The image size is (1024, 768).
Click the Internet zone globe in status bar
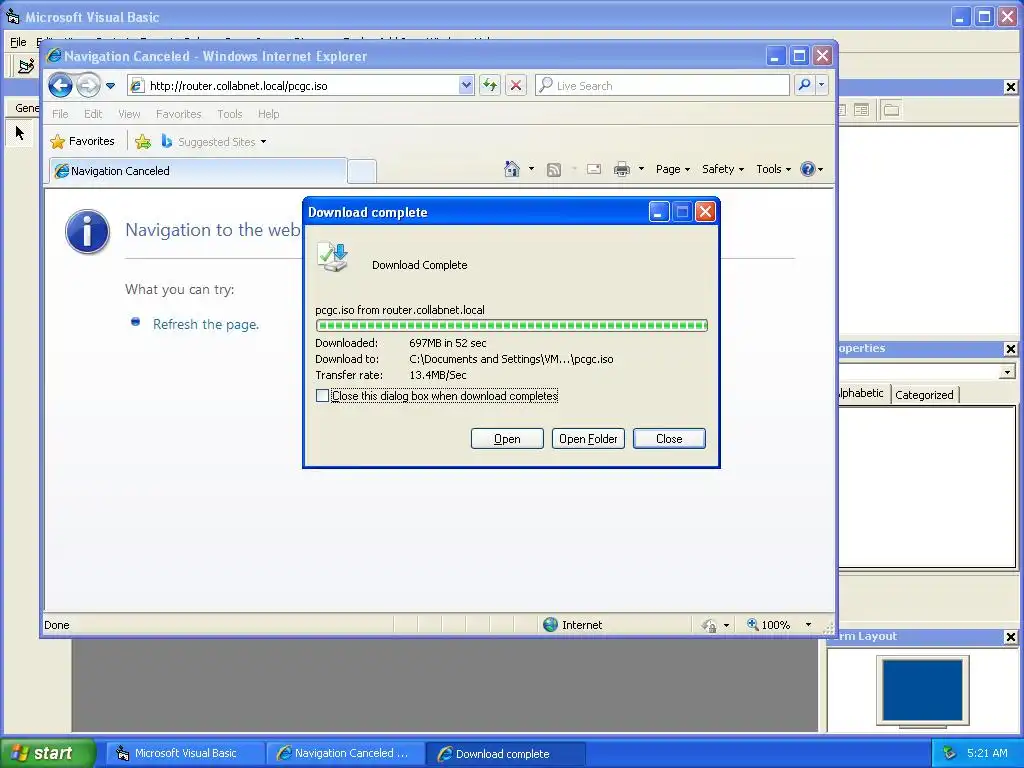551,625
